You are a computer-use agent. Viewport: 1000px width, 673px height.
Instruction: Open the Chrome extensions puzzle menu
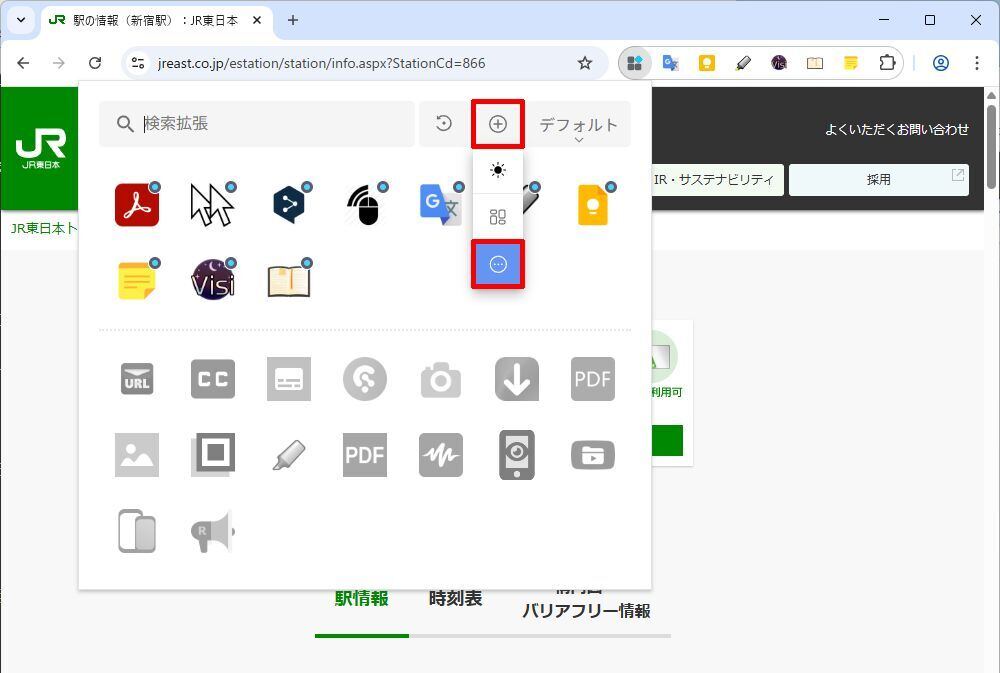click(887, 63)
